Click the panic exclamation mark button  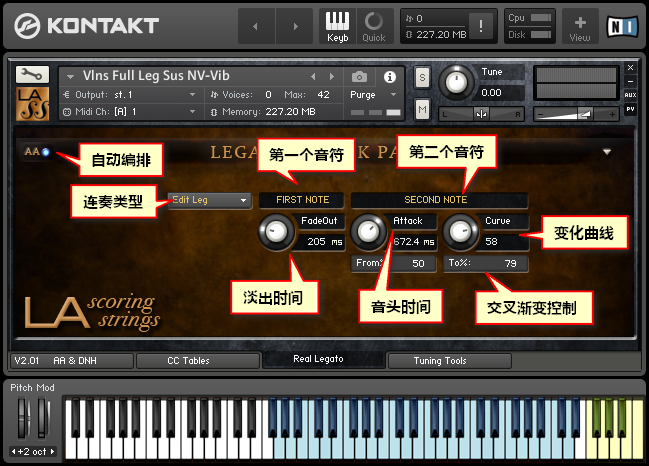481,26
